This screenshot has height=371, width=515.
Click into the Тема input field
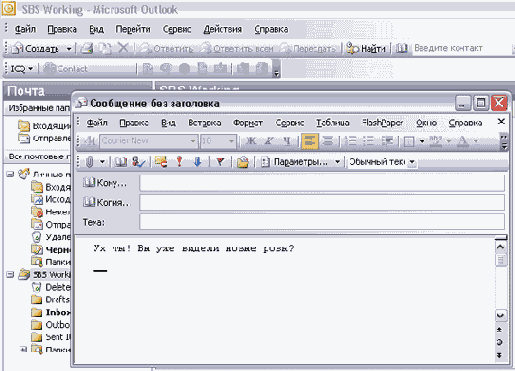tap(322, 222)
